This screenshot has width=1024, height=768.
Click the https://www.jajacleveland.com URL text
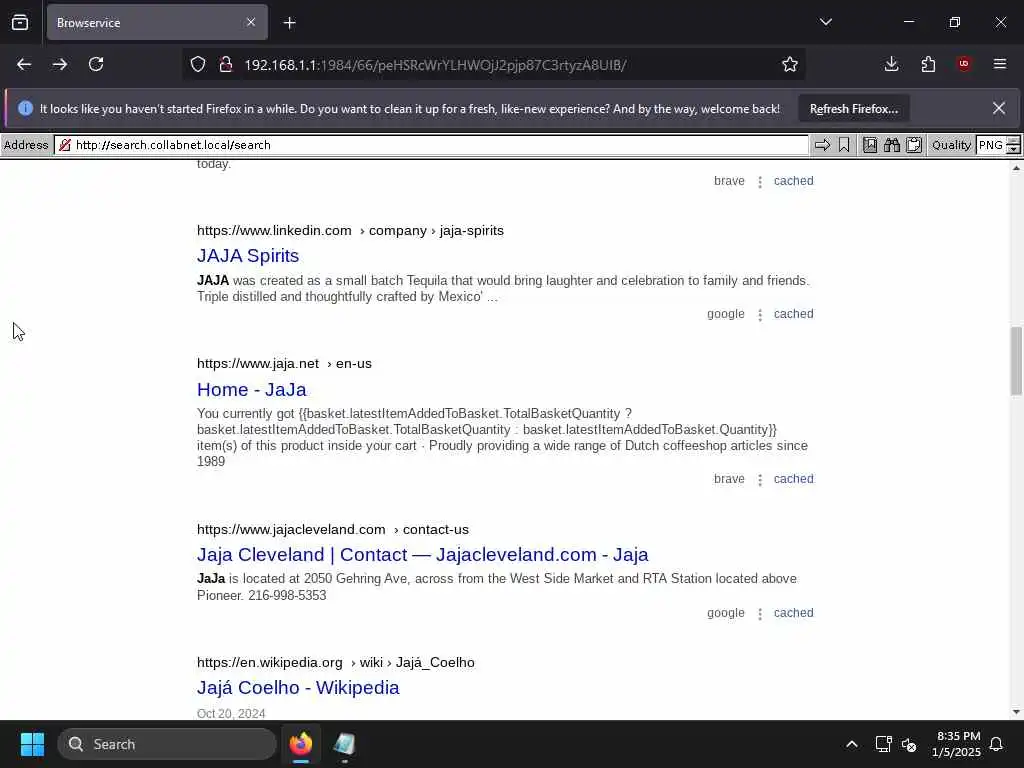(291, 530)
